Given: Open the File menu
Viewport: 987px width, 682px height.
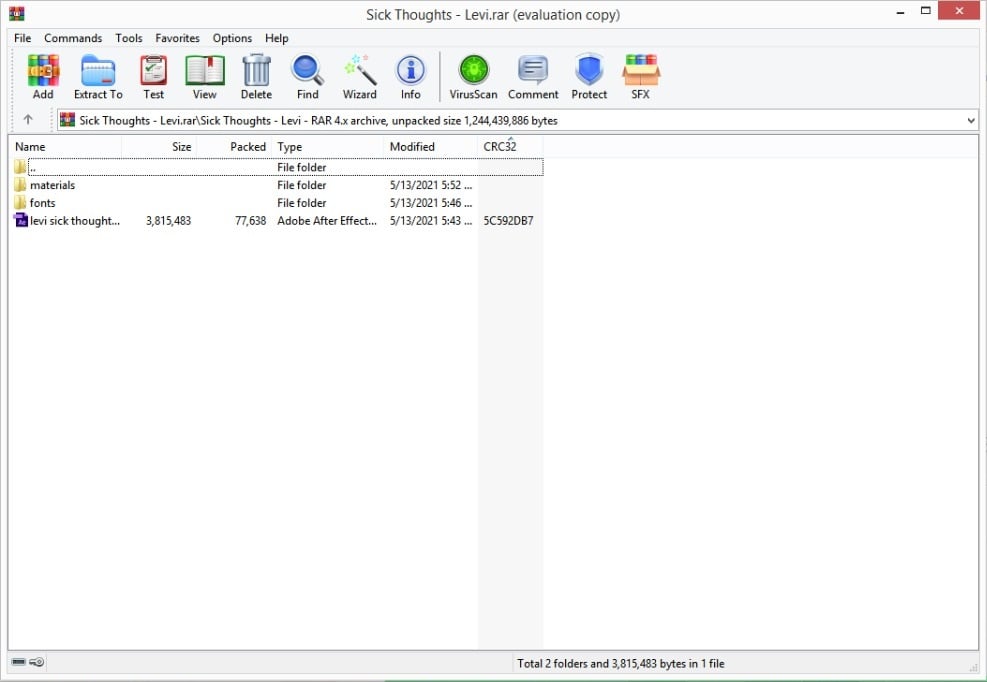Looking at the screenshot, I should 23,38.
